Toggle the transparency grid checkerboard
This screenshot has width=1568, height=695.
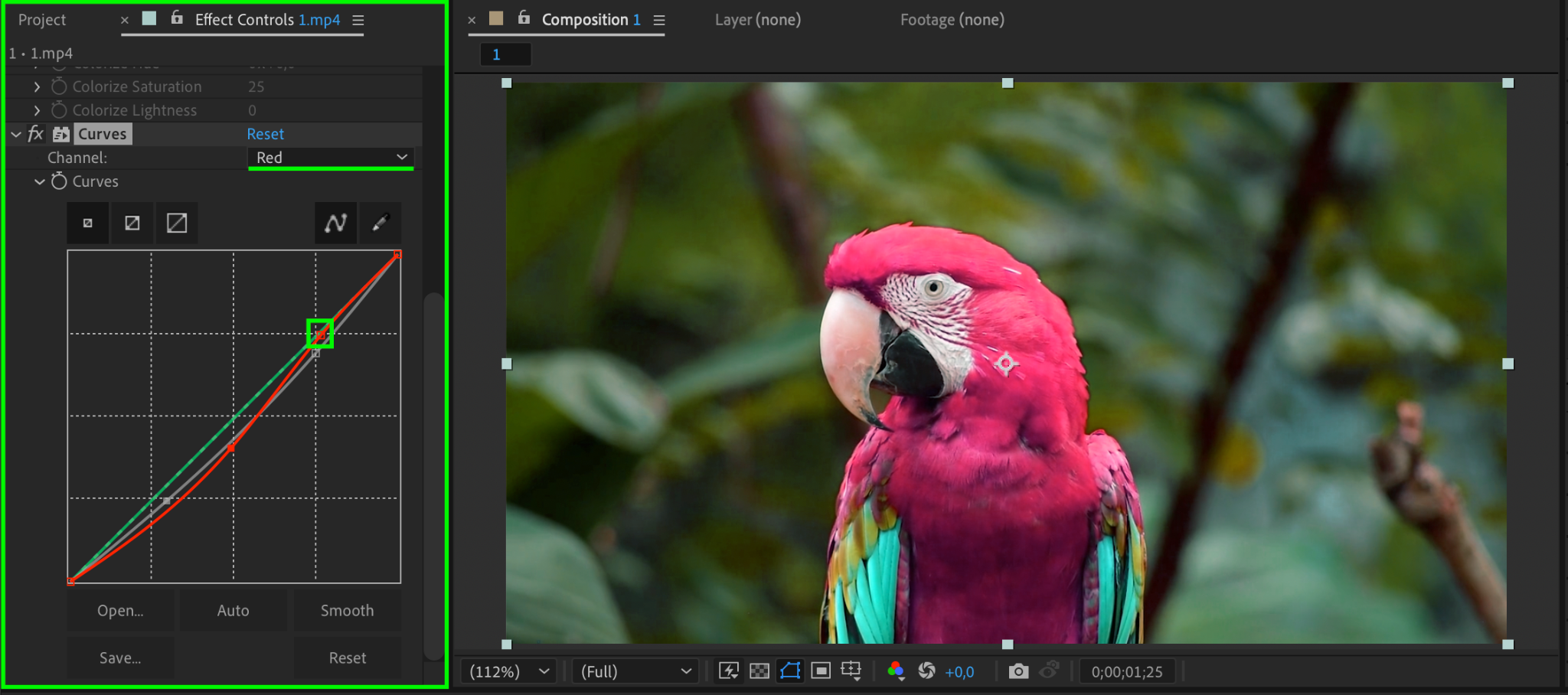pyautogui.click(x=759, y=671)
